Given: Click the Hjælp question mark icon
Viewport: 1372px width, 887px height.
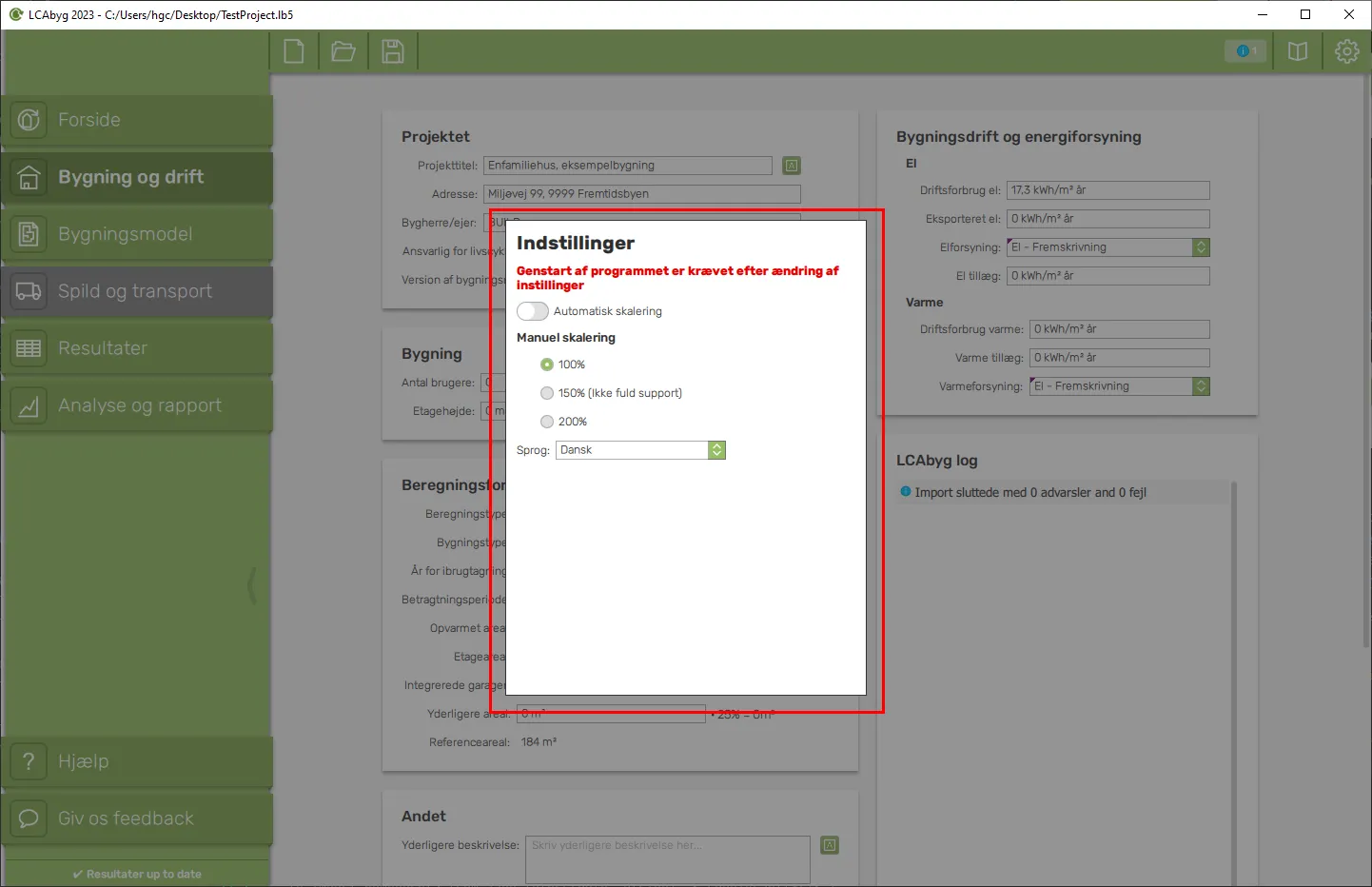Looking at the screenshot, I should [29, 761].
